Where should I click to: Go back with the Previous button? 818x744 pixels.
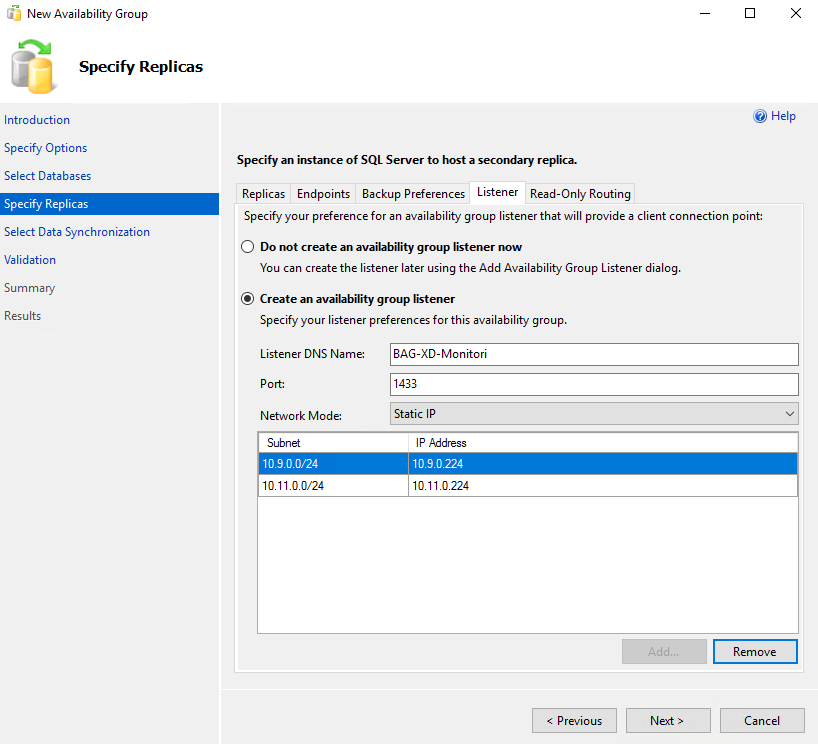[574, 721]
